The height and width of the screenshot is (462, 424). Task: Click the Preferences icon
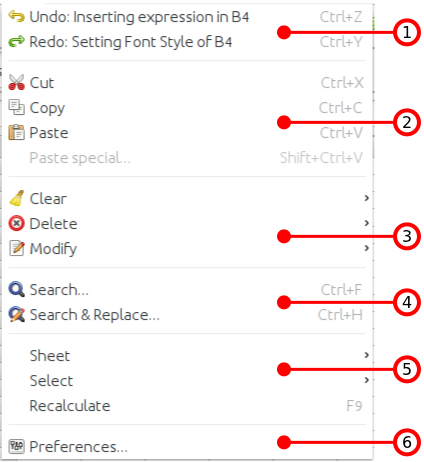tap(16, 446)
